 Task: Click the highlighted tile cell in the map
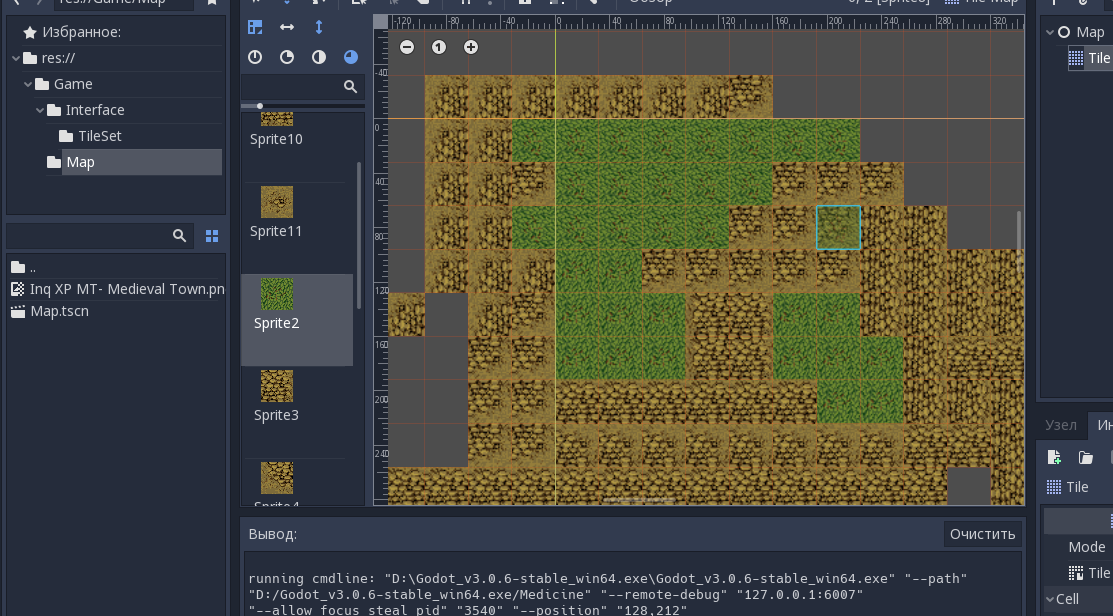pyautogui.click(x=838, y=228)
